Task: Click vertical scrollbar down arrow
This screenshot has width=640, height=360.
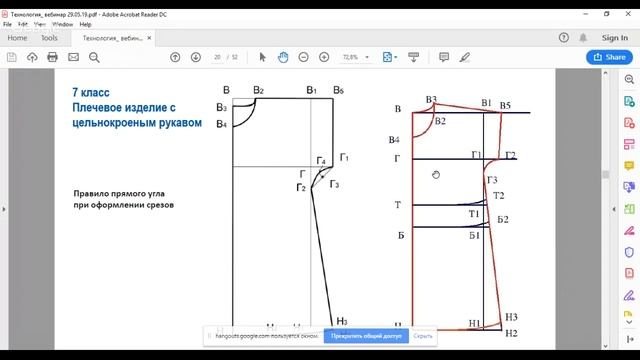Action: [x=605, y=346]
